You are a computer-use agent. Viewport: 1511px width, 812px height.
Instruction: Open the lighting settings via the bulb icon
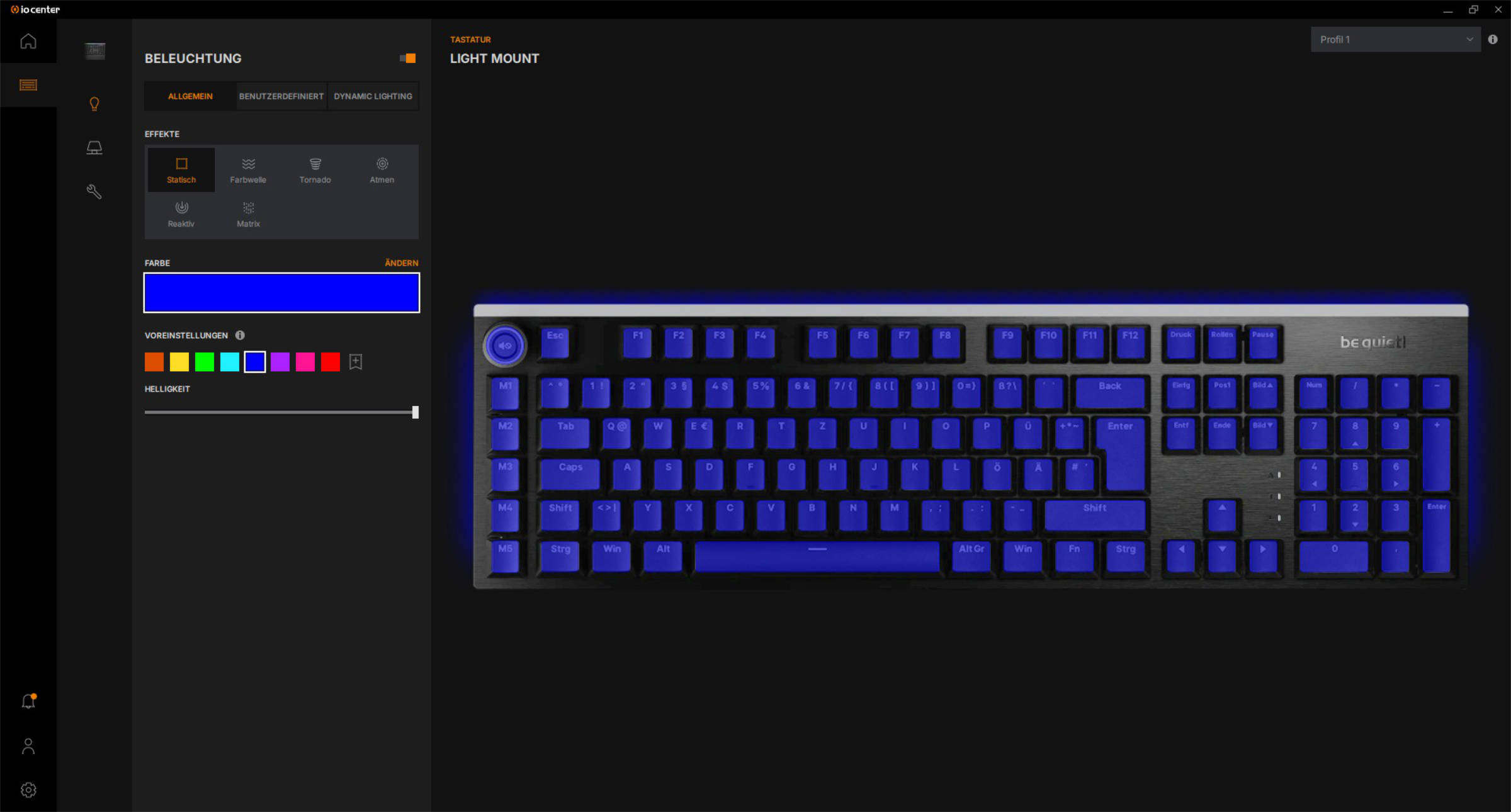(x=94, y=104)
